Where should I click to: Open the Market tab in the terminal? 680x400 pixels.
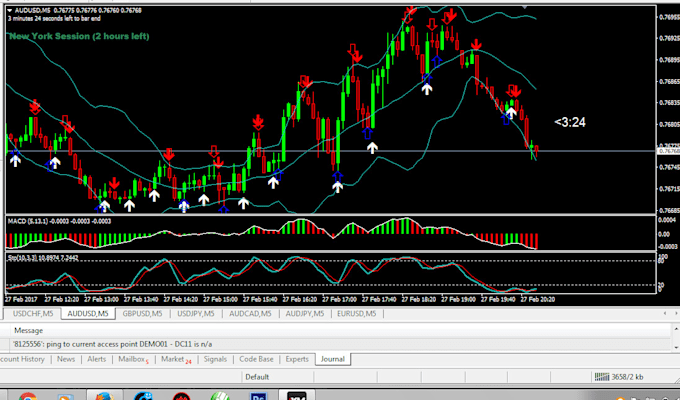click(176, 359)
